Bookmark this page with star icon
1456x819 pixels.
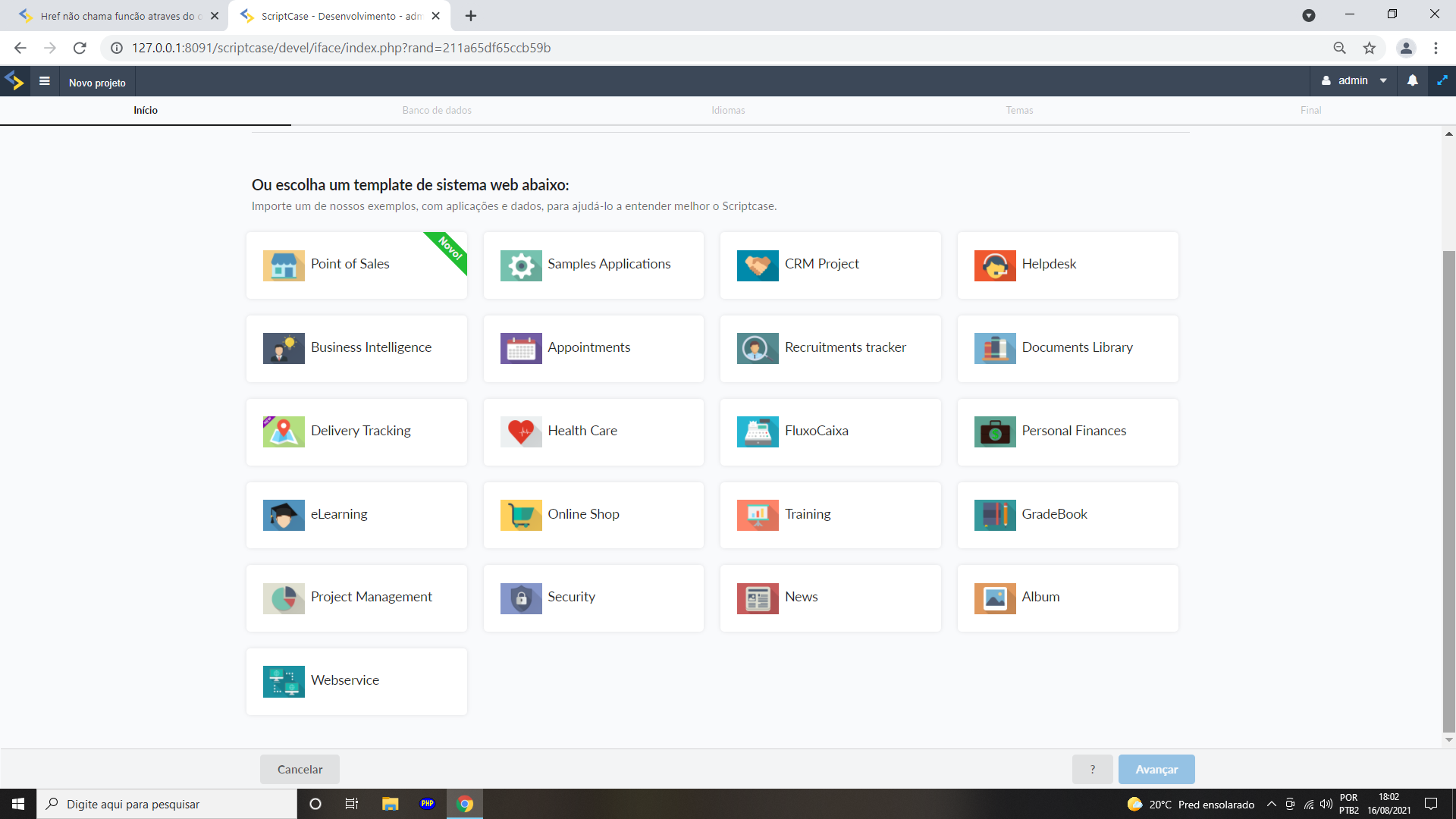(x=1369, y=48)
